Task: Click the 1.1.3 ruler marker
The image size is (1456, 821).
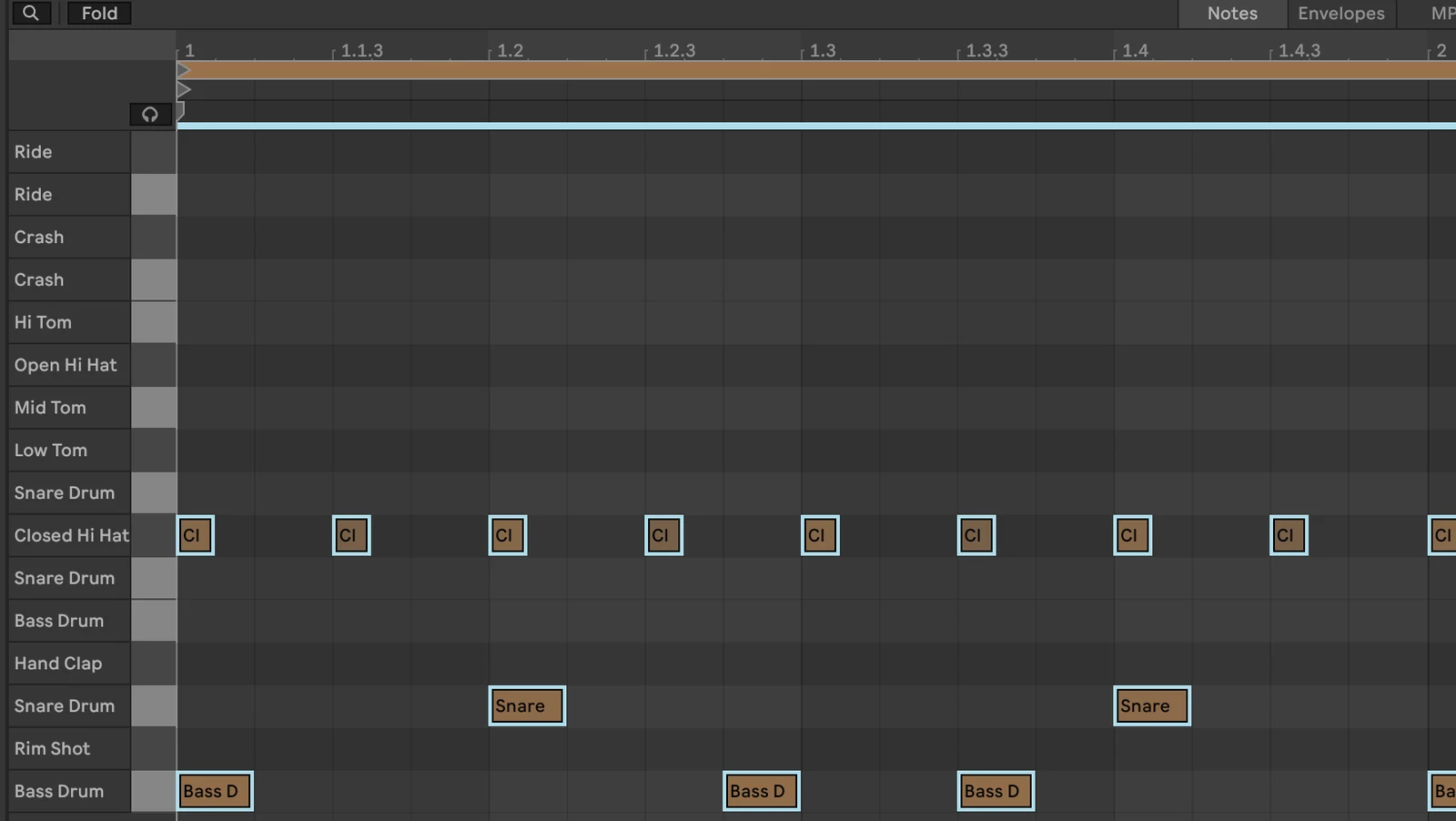Action: (361, 50)
